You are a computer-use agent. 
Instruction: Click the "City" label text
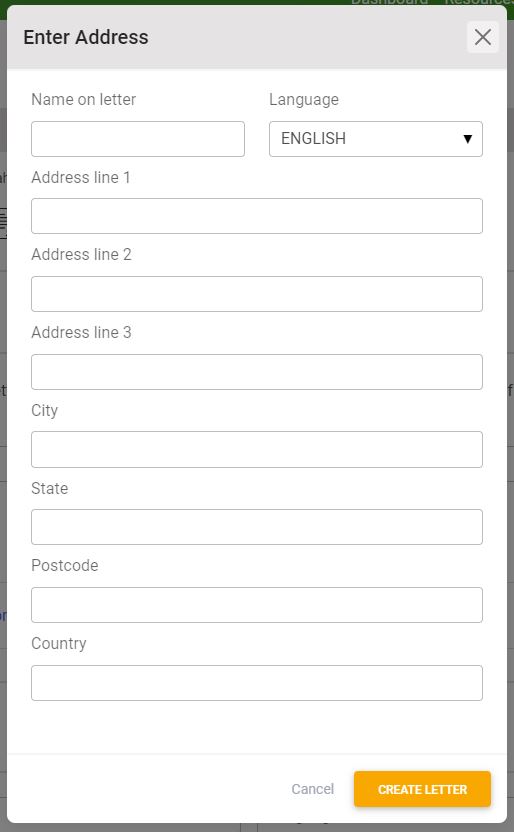45,411
